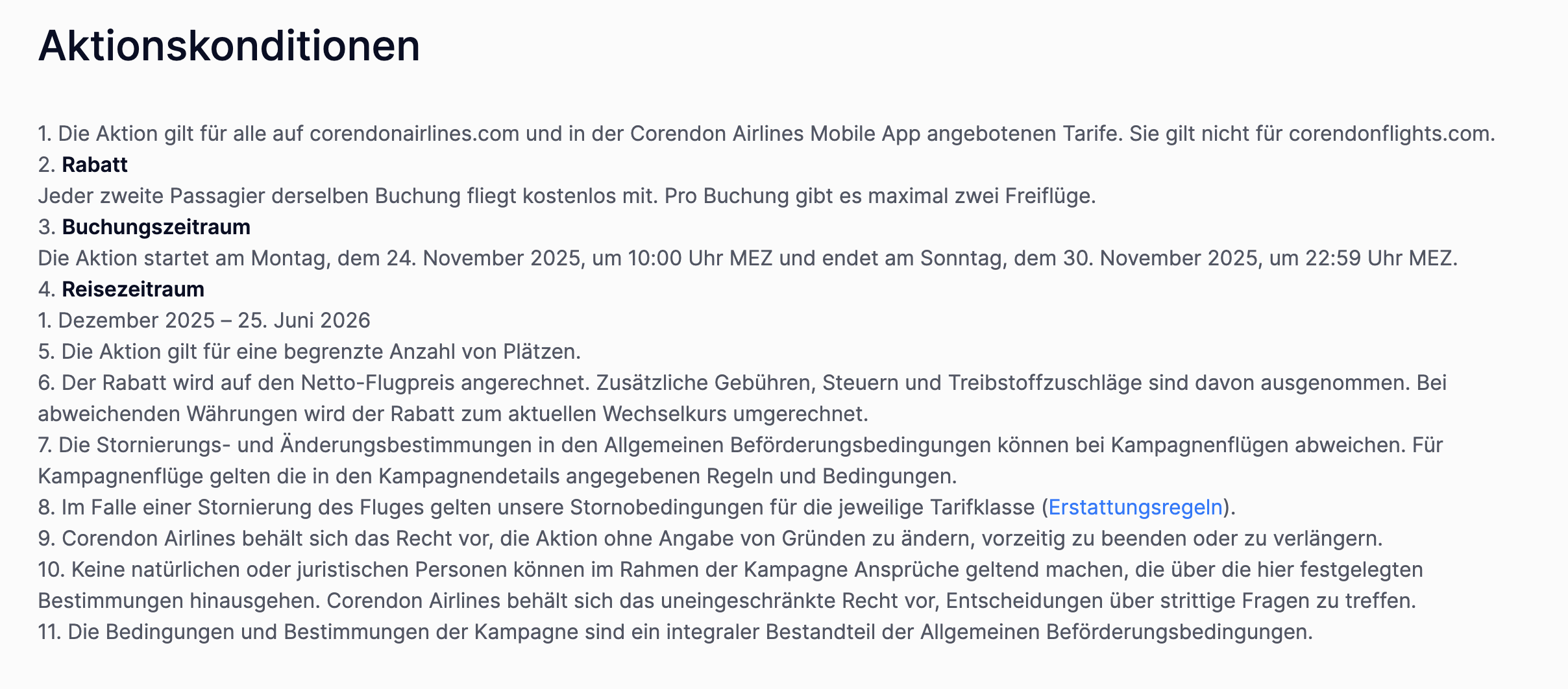Click the line about aktuellen Wechselkurs

pos(452,414)
